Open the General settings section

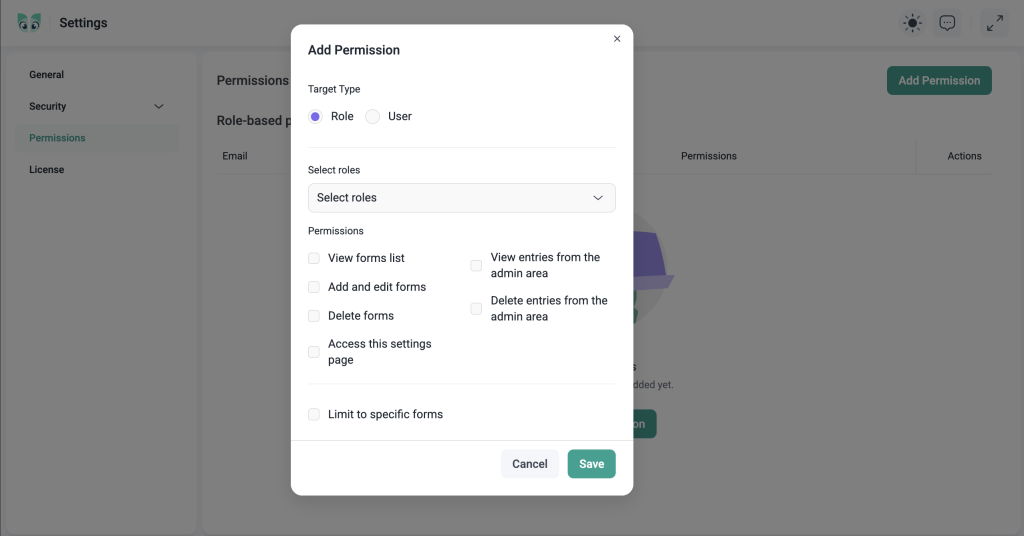click(46, 74)
